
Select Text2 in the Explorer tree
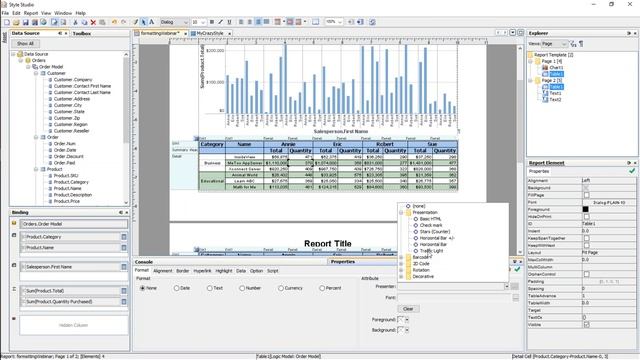coord(555,100)
